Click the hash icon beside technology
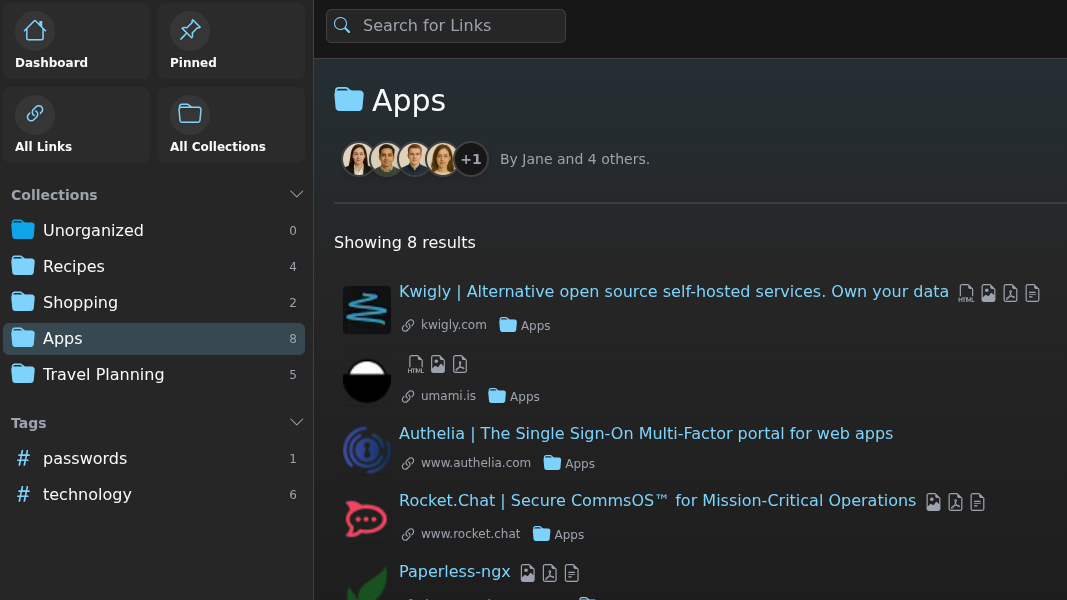This screenshot has height=600, width=1067. [23, 495]
